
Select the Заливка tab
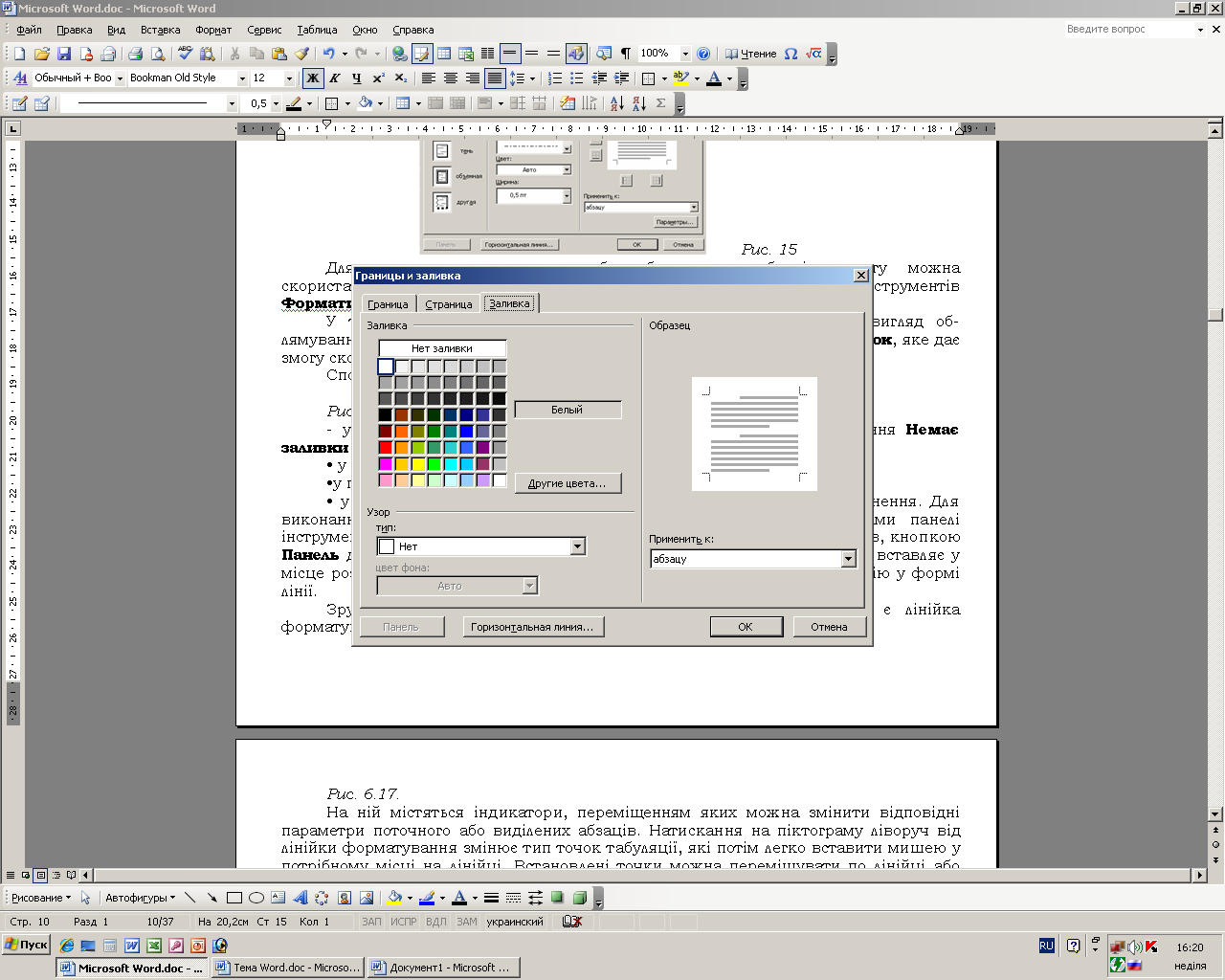(x=509, y=303)
